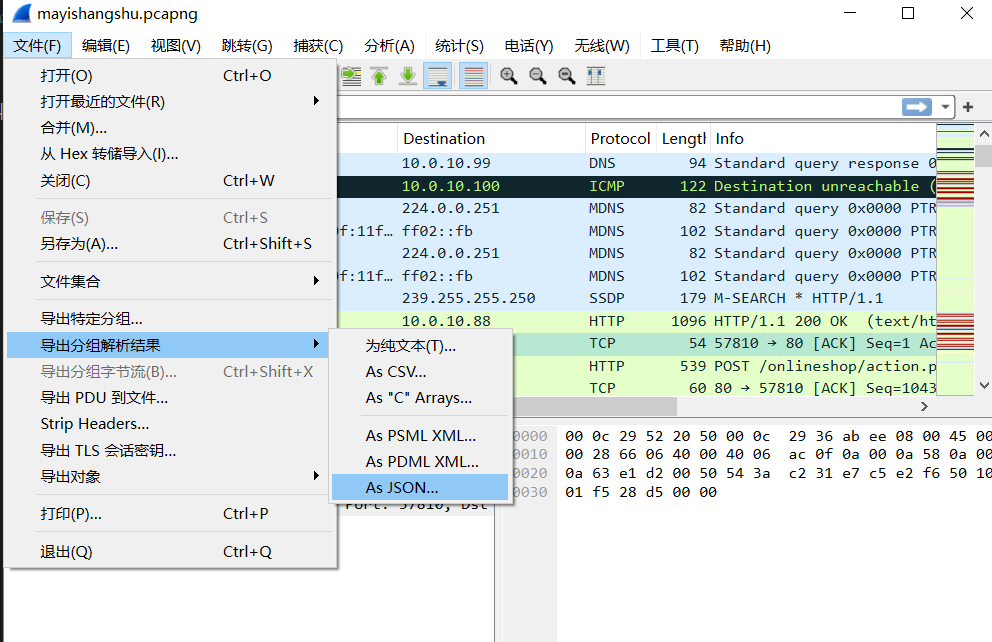Zoom out on packet text
Image resolution: width=992 pixels, height=642 pixels.
[538, 76]
